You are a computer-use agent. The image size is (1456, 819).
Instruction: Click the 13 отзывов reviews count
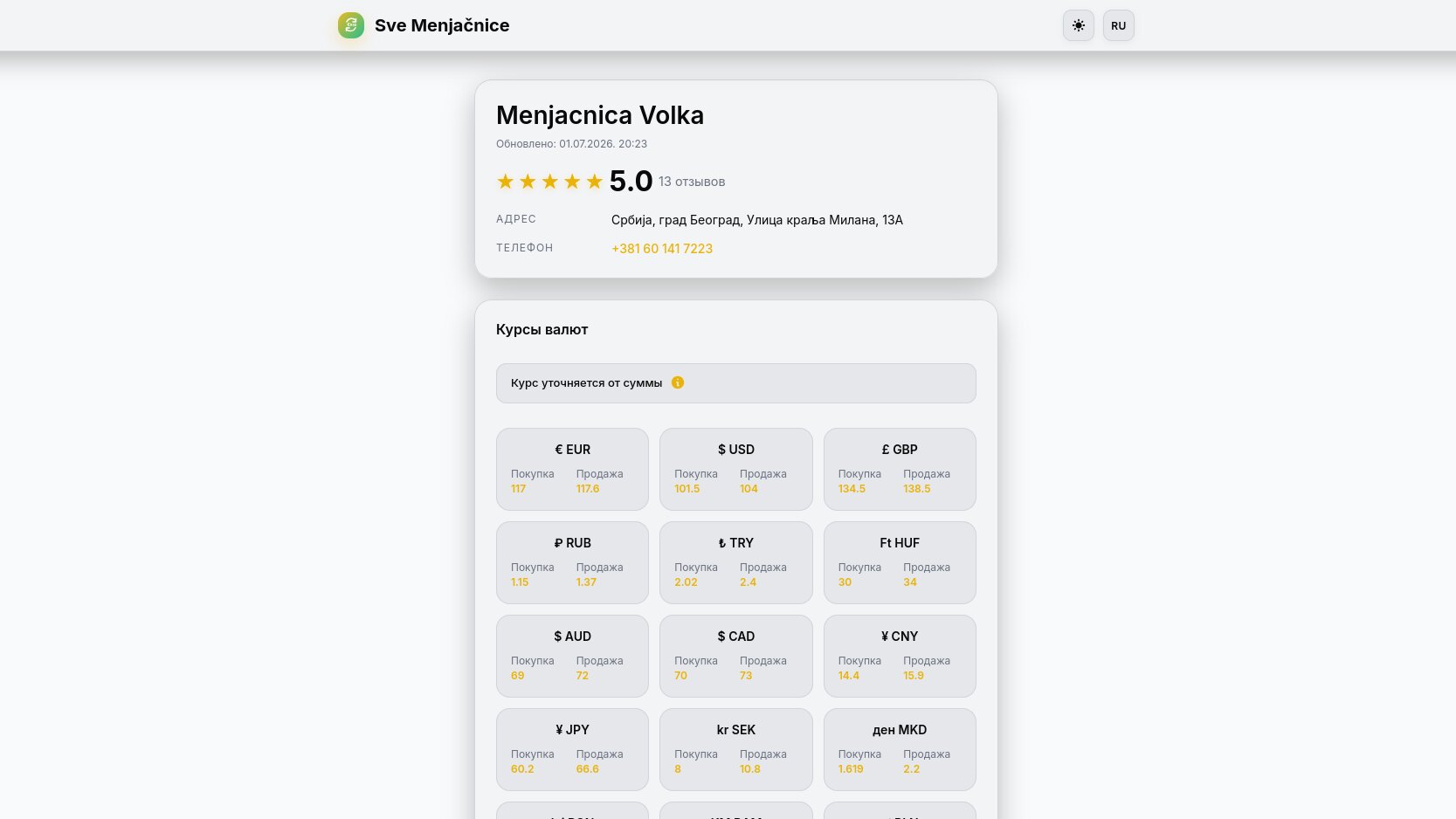[x=692, y=182]
